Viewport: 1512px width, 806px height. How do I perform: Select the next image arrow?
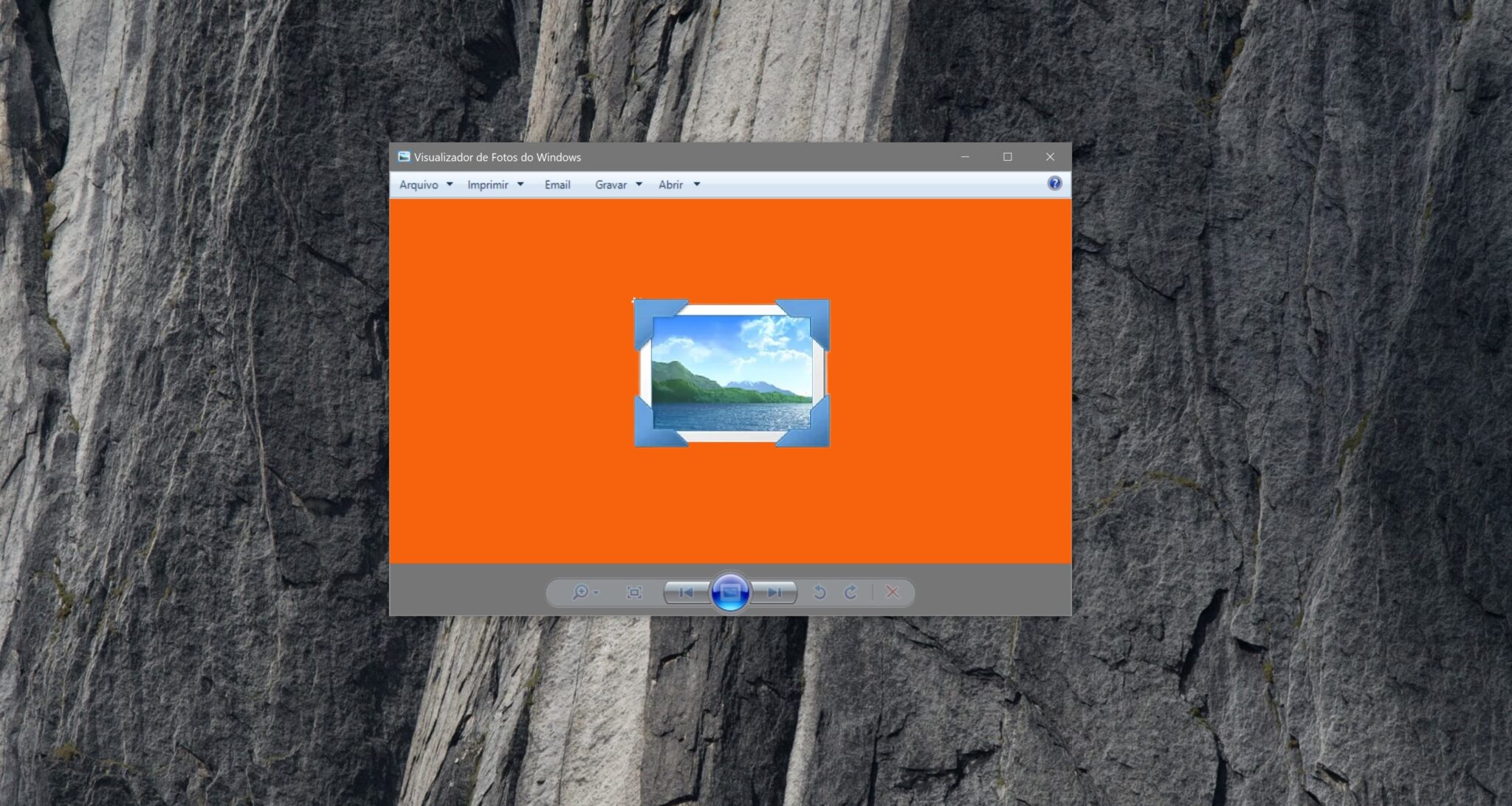pos(774,592)
